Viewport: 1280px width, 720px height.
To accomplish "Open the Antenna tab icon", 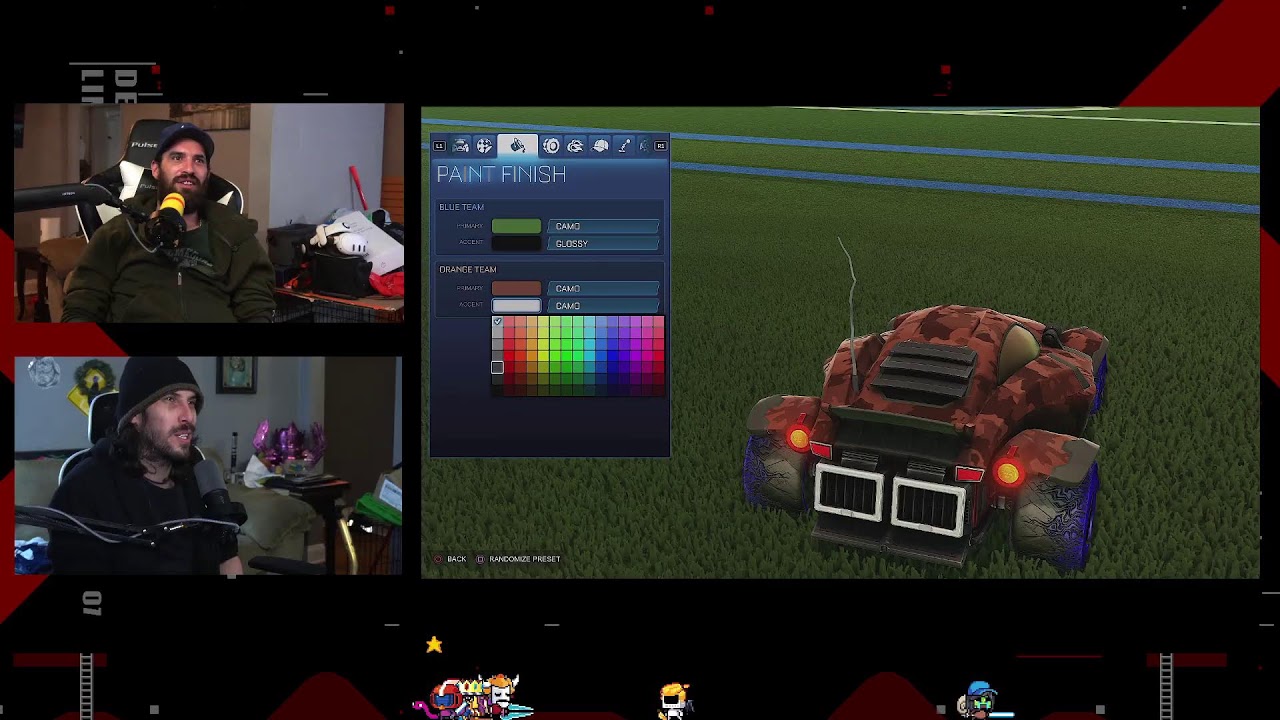I will [x=624, y=146].
